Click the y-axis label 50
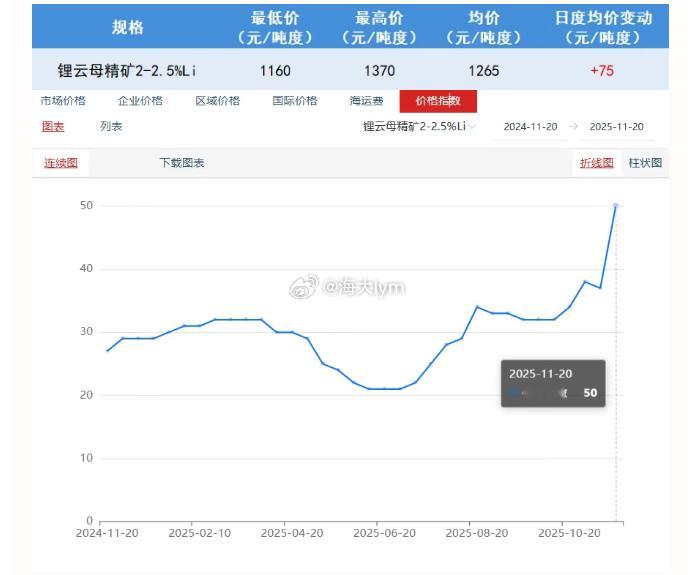Viewport: 698px width, 575px height. [x=86, y=206]
